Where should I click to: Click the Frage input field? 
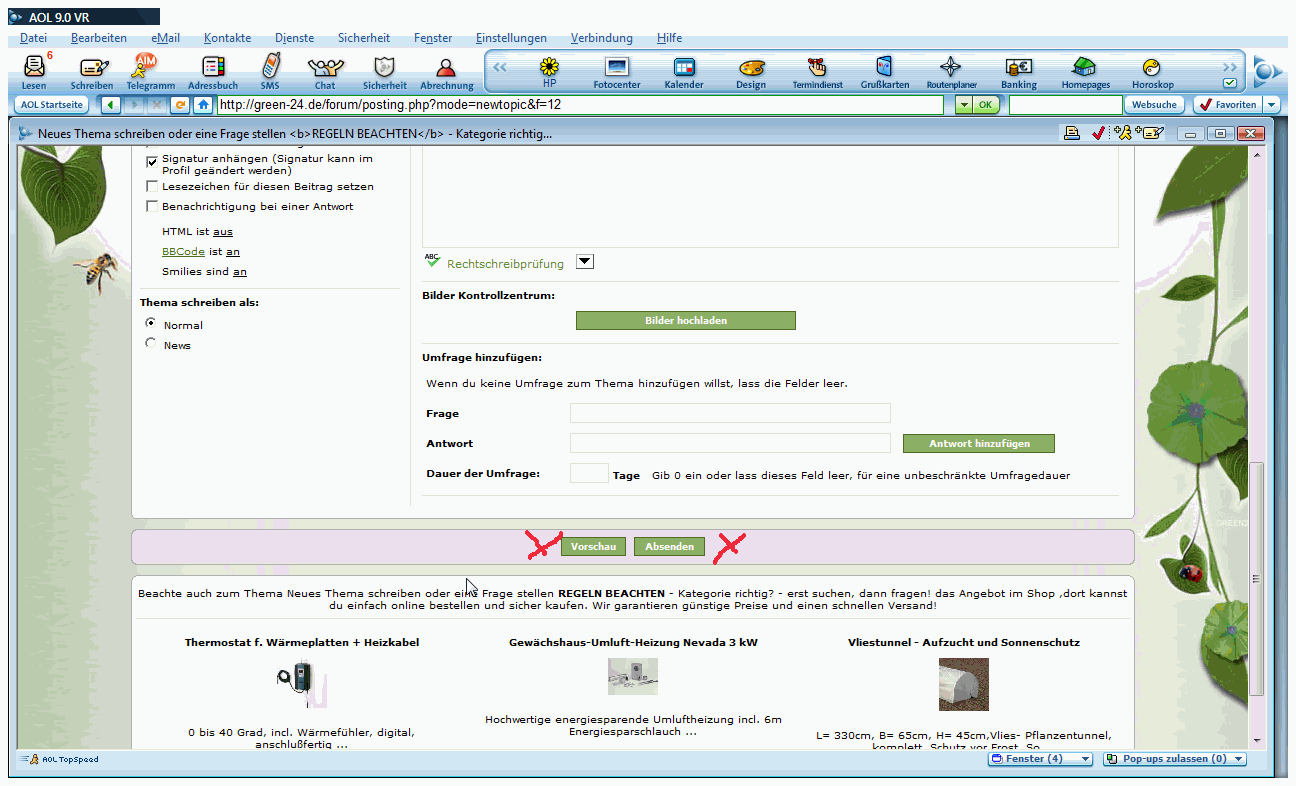[730, 414]
